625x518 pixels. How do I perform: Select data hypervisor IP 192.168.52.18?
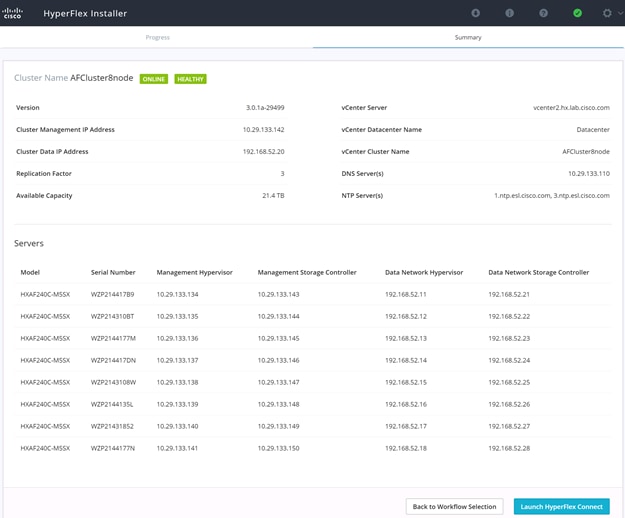[x=406, y=448]
